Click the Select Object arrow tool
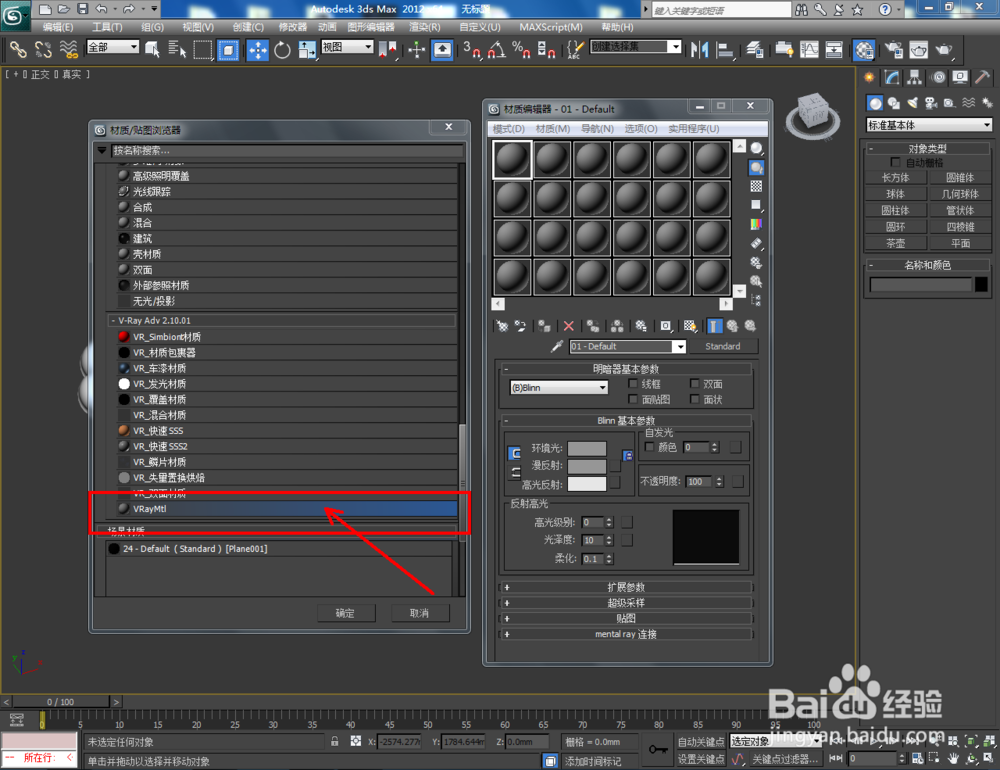Image resolution: width=1000 pixels, height=770 pixels. click(x=152, y=50)
